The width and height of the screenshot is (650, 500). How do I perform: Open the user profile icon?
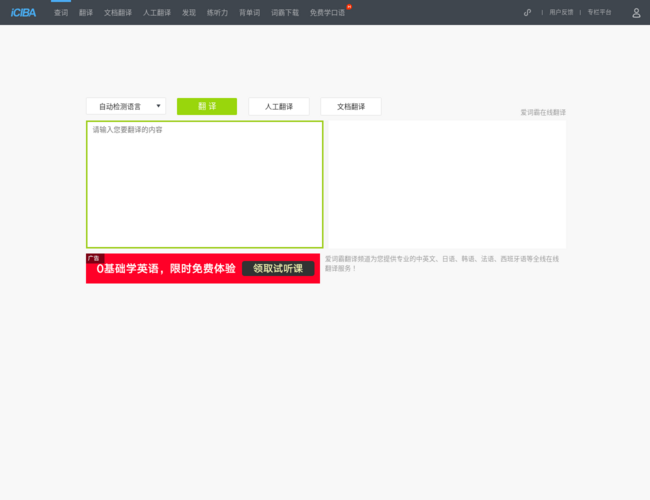click(x=636, y=13)
